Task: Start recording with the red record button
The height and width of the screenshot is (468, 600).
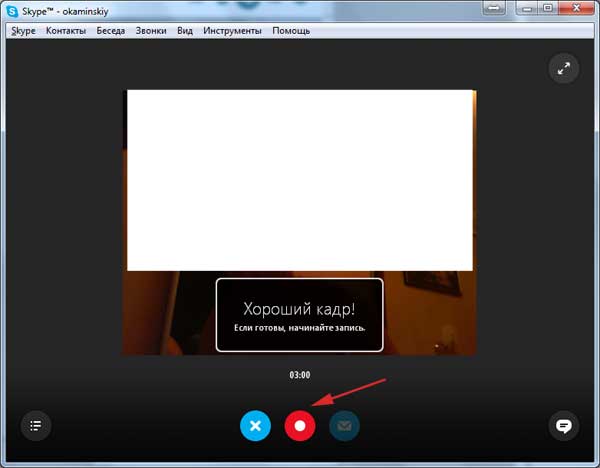Action: pos(299,425)
